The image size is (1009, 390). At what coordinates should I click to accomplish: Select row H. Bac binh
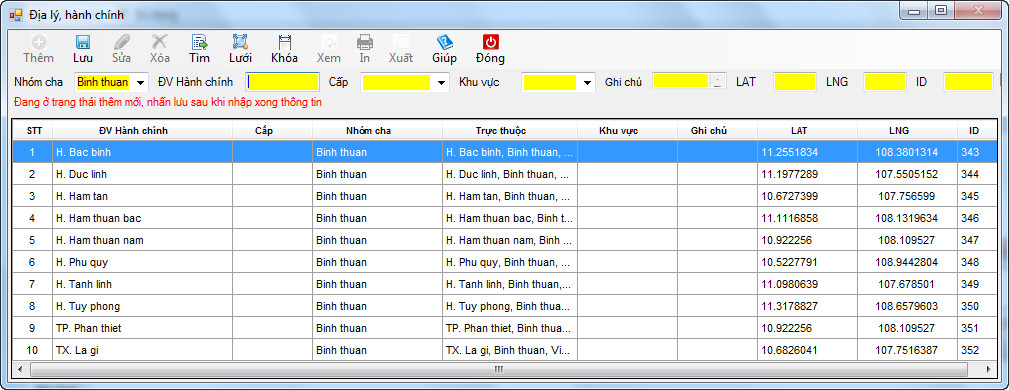click(505, 153)
